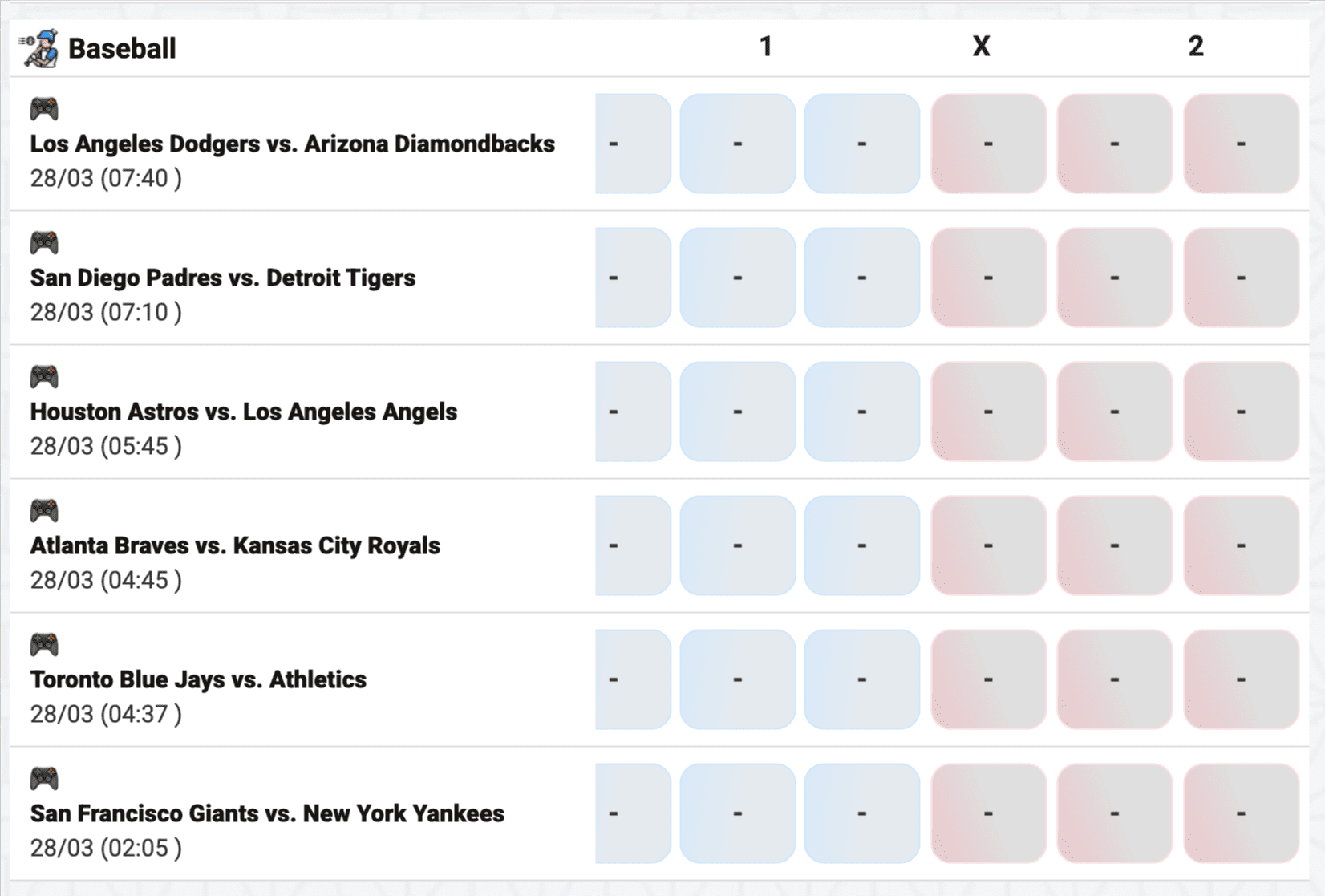Select second blue odds cell for Blue Jays game
Viewport: 1325px width, 896px height.
coord(737,679)
